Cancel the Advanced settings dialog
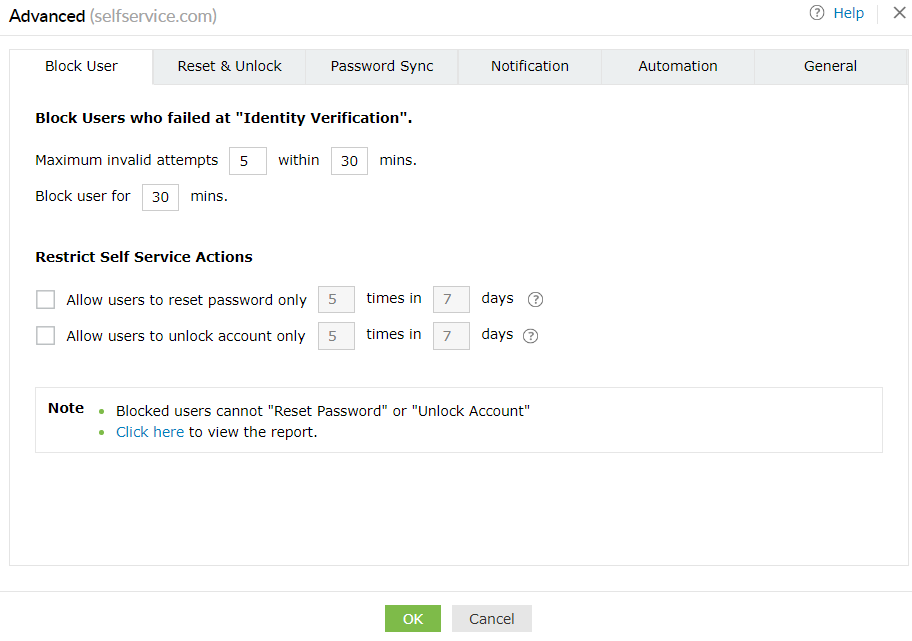 [x=491, y=619]
